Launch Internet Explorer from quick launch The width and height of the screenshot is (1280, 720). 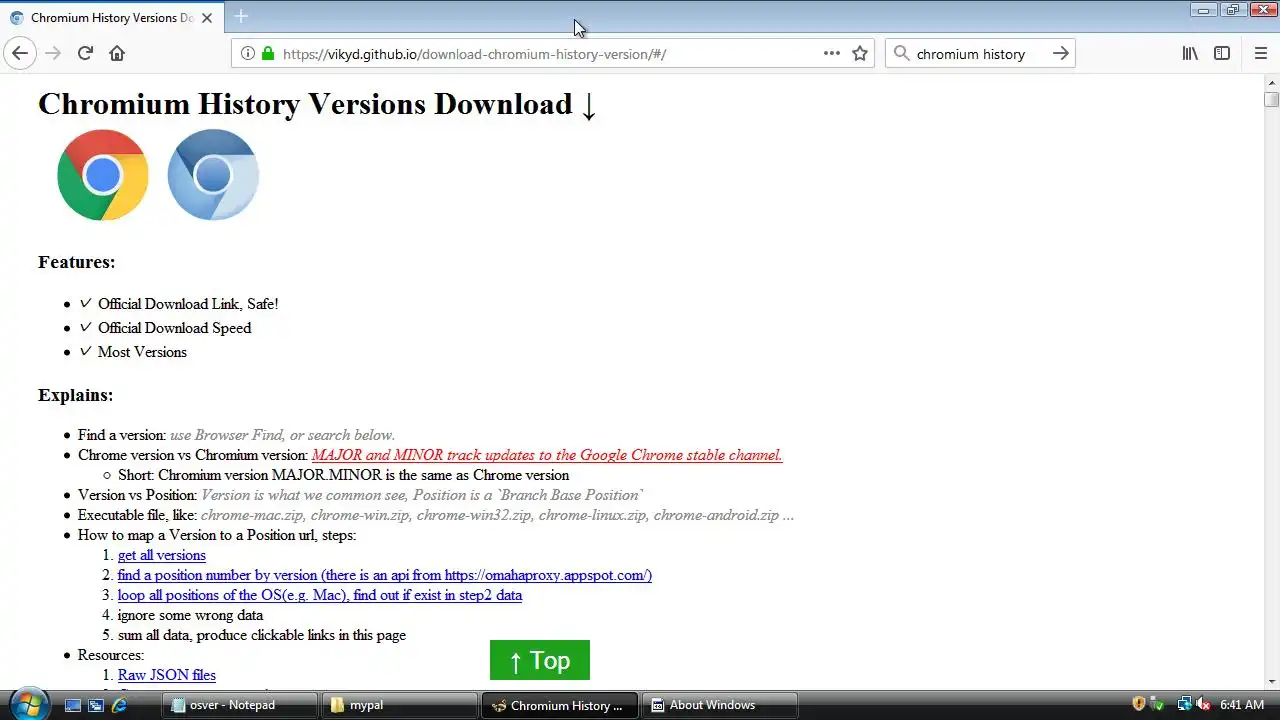[x=119, y=705]
